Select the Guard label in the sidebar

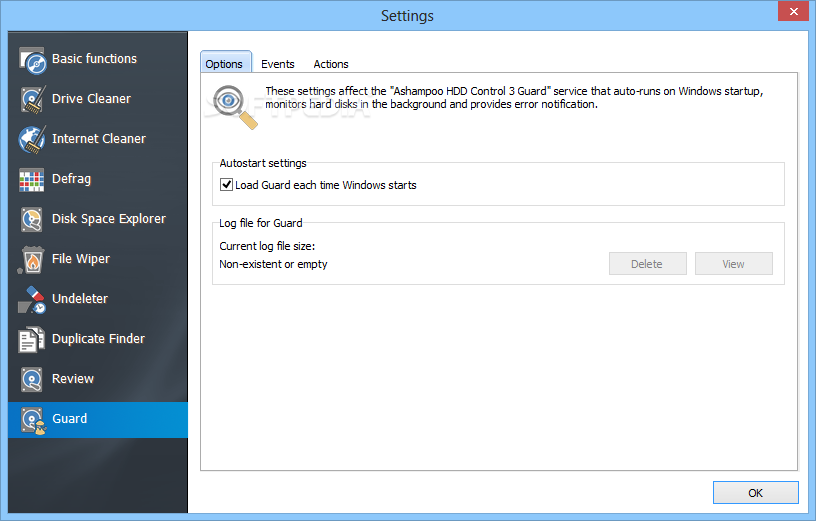click(69, 419)
